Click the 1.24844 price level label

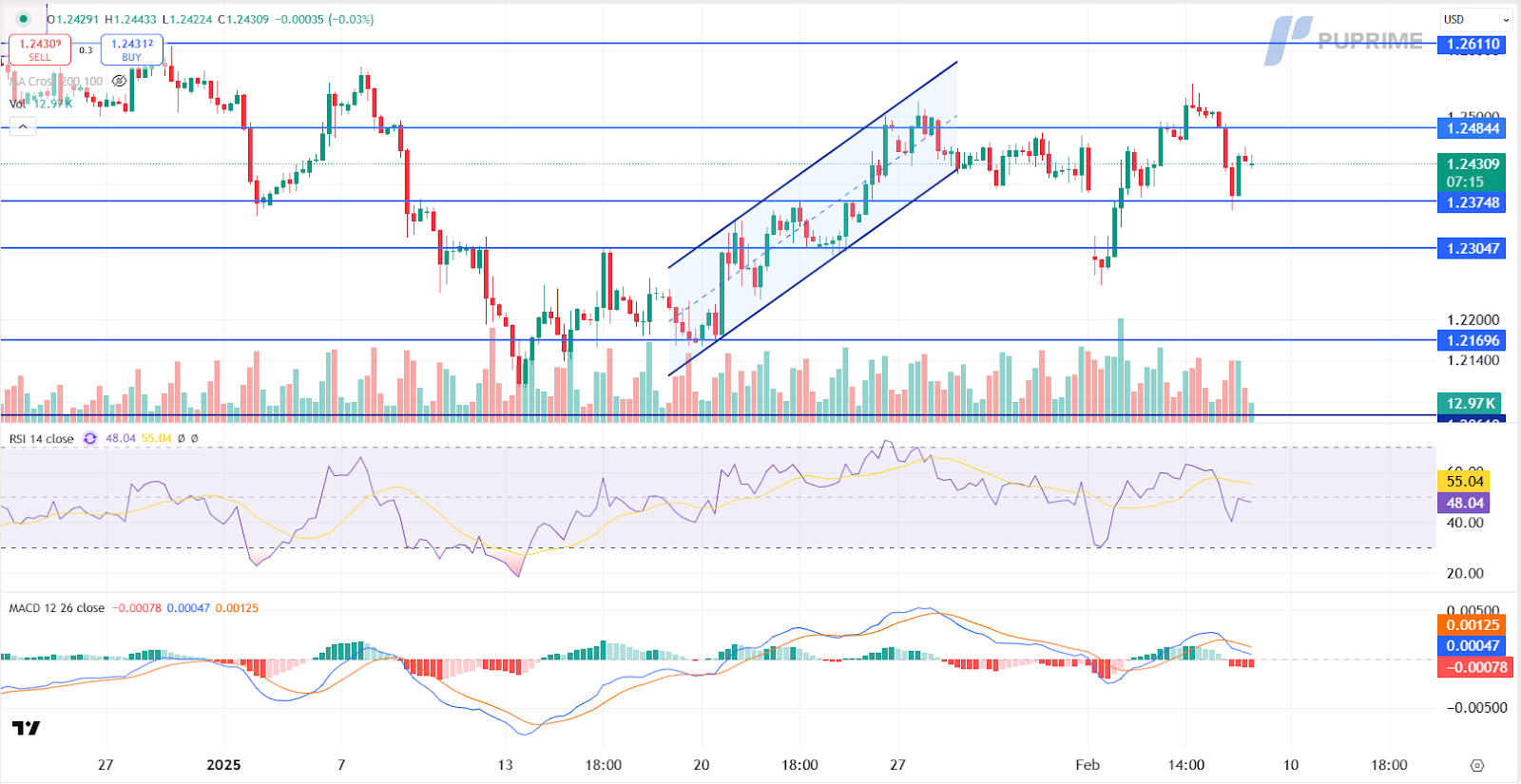point(1473,128)
